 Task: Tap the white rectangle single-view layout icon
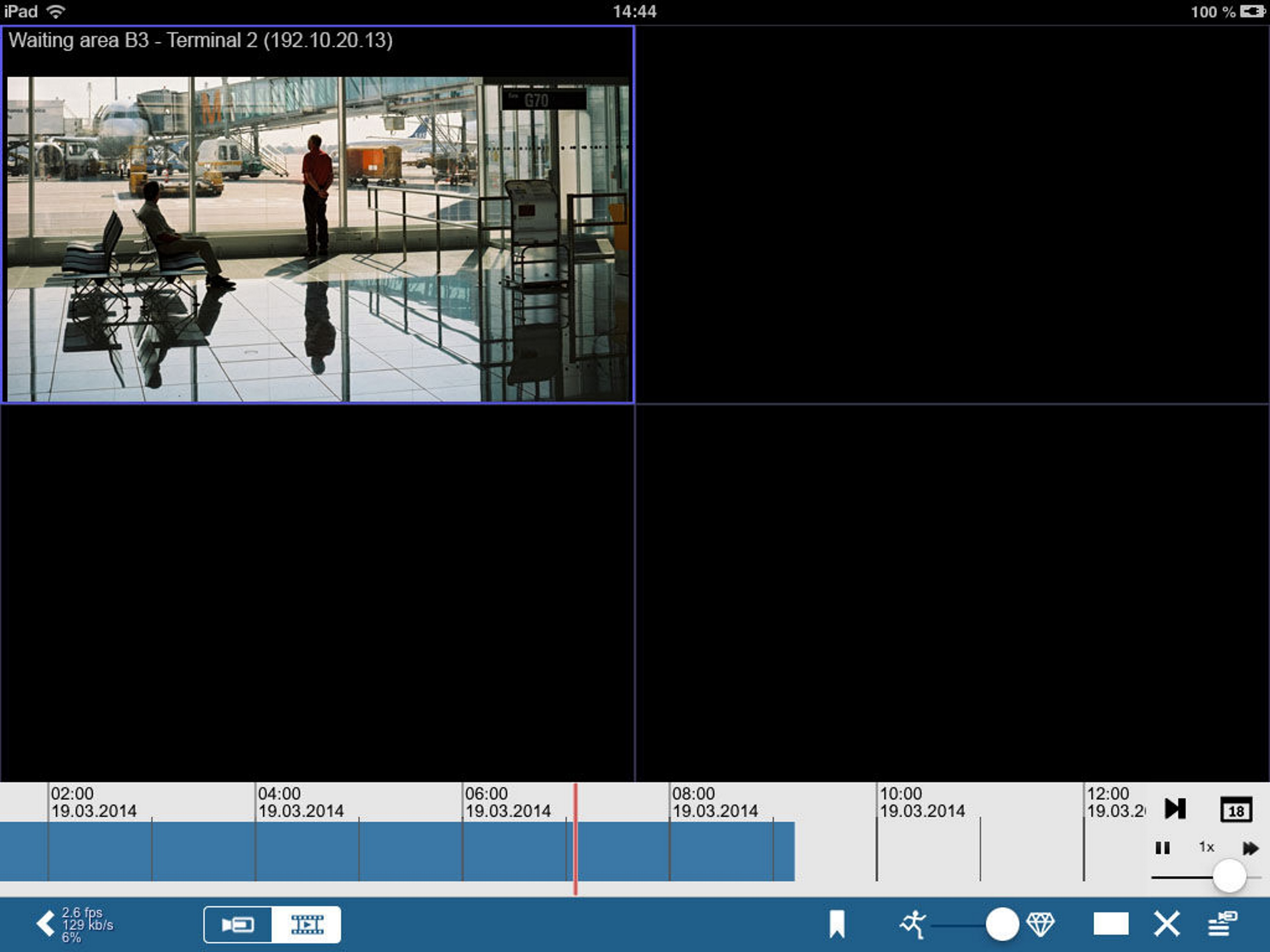(x=1111, y=925)
